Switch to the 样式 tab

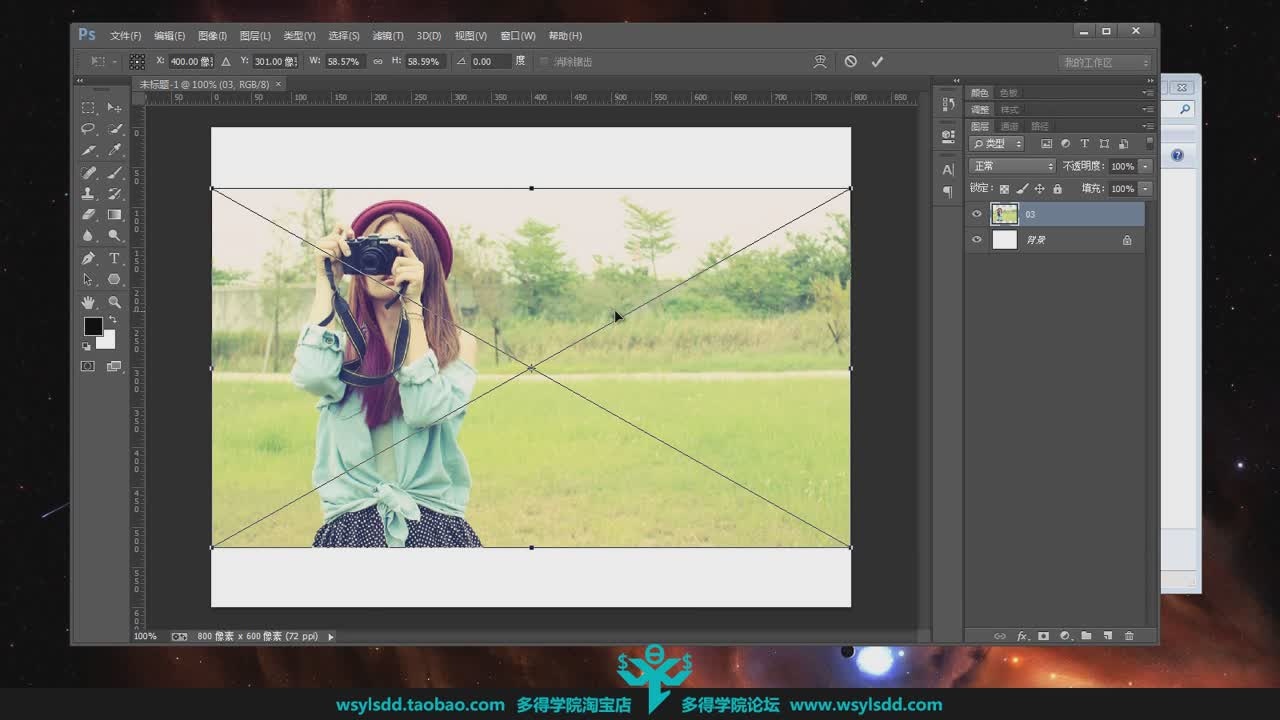click(x=1010, y=110)
